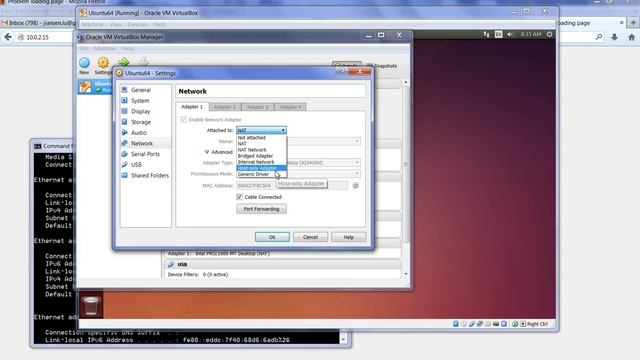Switch to Adapter 1 tab
The width and height of the screenshot is (640, 360).
(192, 107)
